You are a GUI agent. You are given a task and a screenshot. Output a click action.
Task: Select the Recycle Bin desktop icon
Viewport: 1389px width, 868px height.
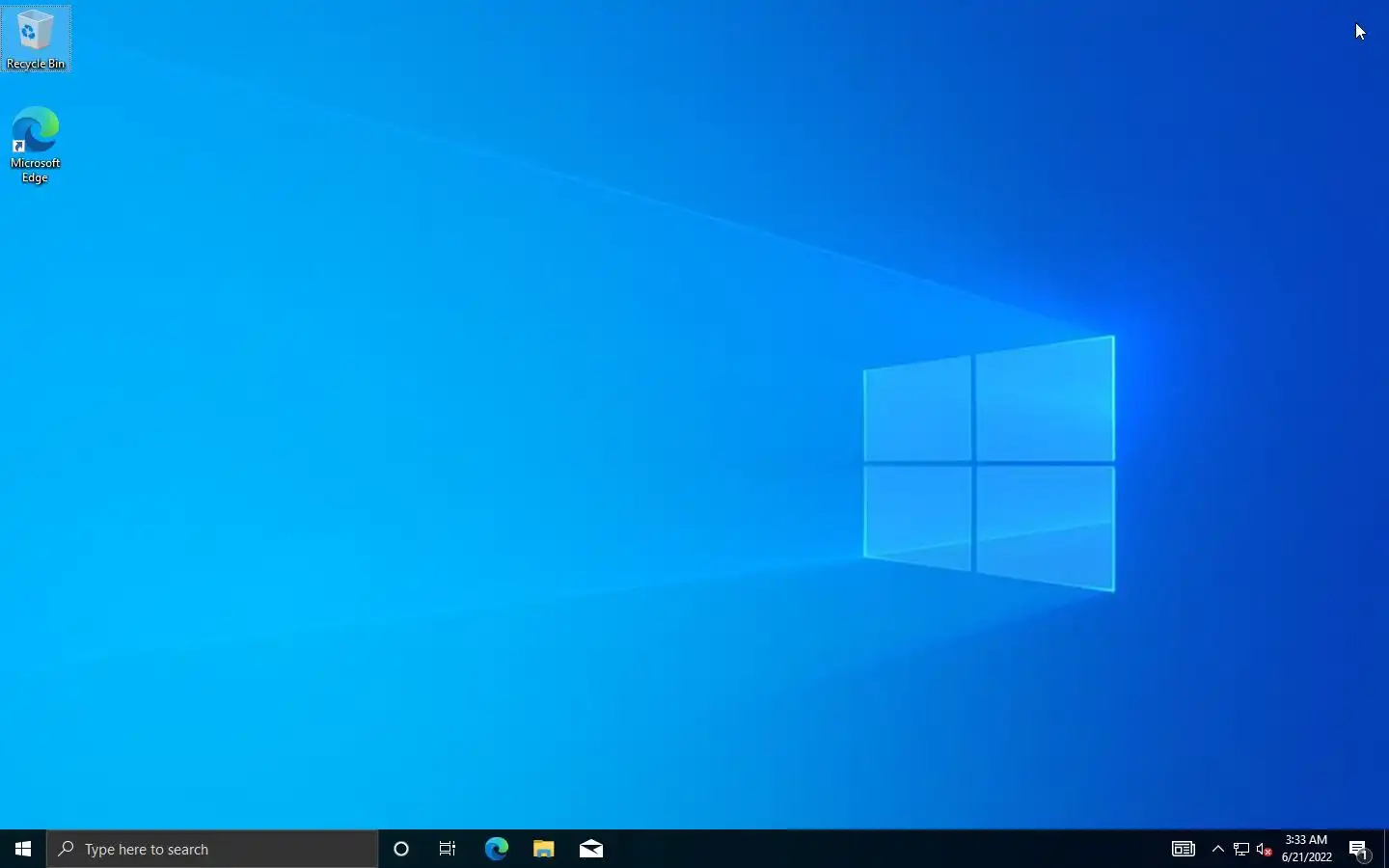(36, 39)
